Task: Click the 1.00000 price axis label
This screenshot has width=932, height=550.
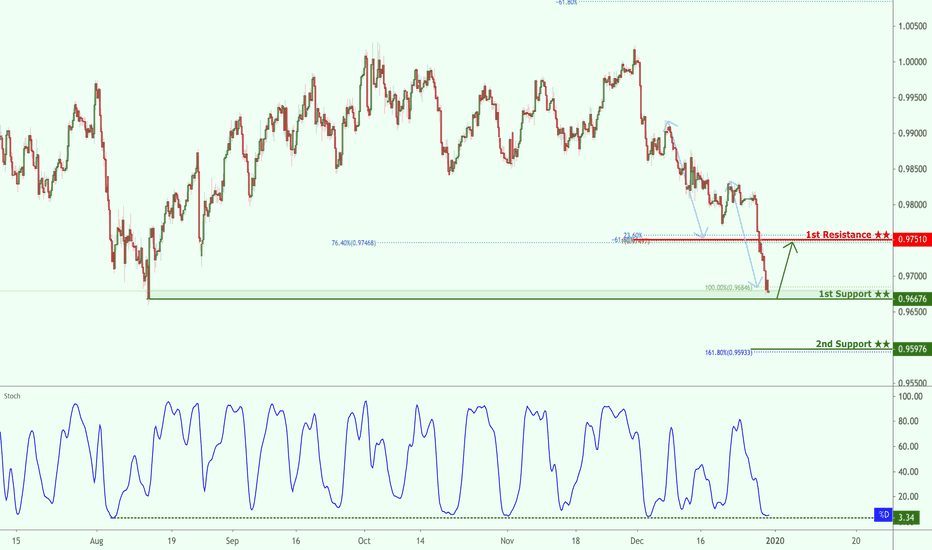Action: [x=912, y=62]
